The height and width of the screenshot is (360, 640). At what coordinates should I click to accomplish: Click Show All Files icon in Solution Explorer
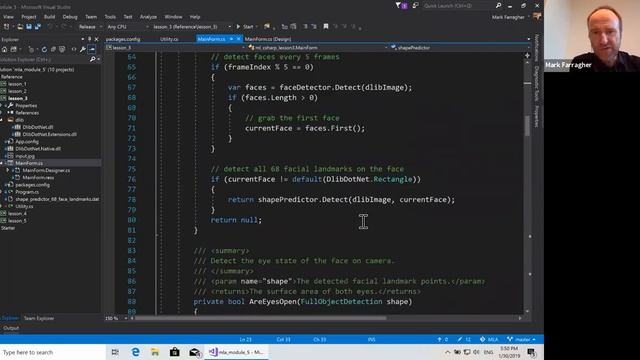pos(62,49)
